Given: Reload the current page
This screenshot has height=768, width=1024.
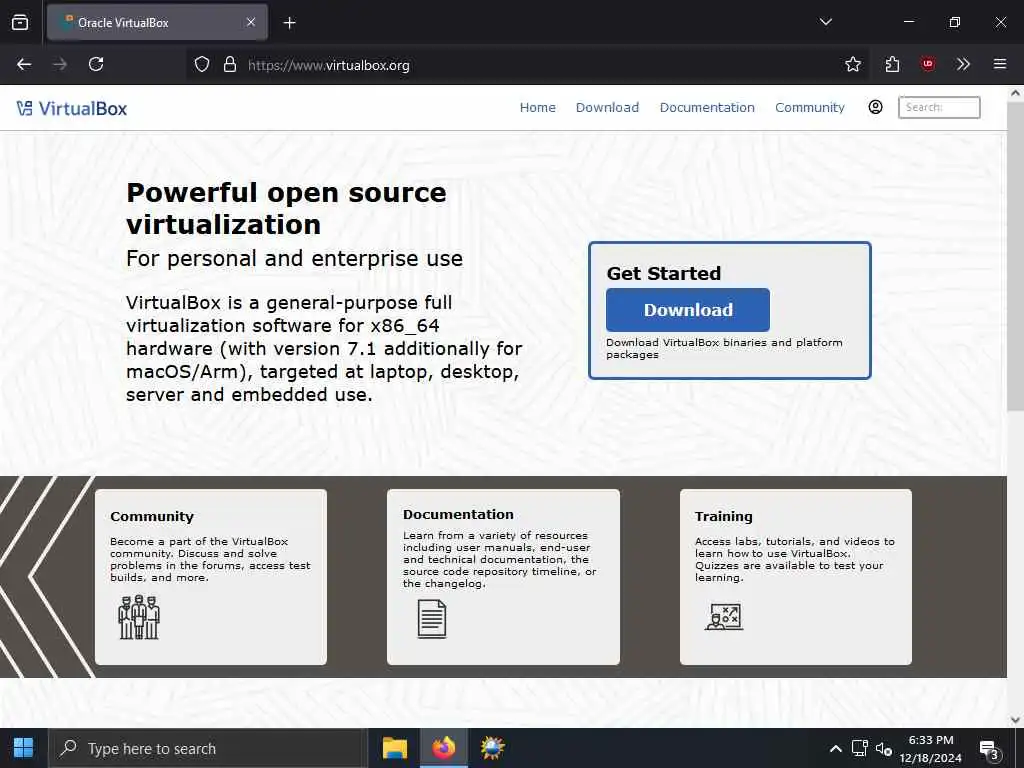Looking at the screenshot, I should coord(96,64).
